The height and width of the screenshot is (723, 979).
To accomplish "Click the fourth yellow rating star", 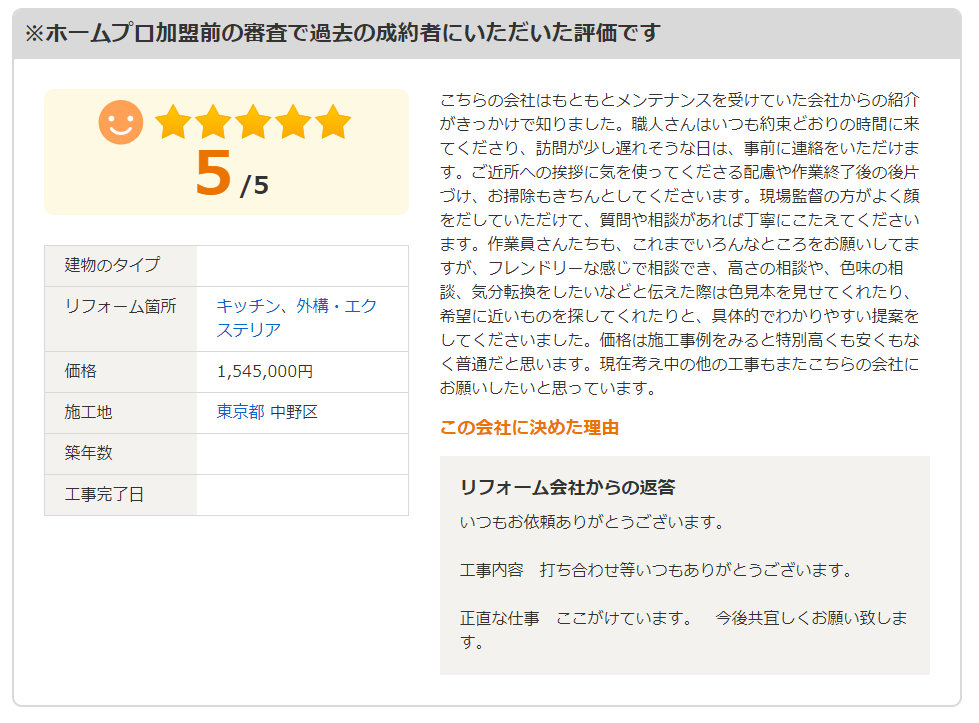I will click(293, 122).
